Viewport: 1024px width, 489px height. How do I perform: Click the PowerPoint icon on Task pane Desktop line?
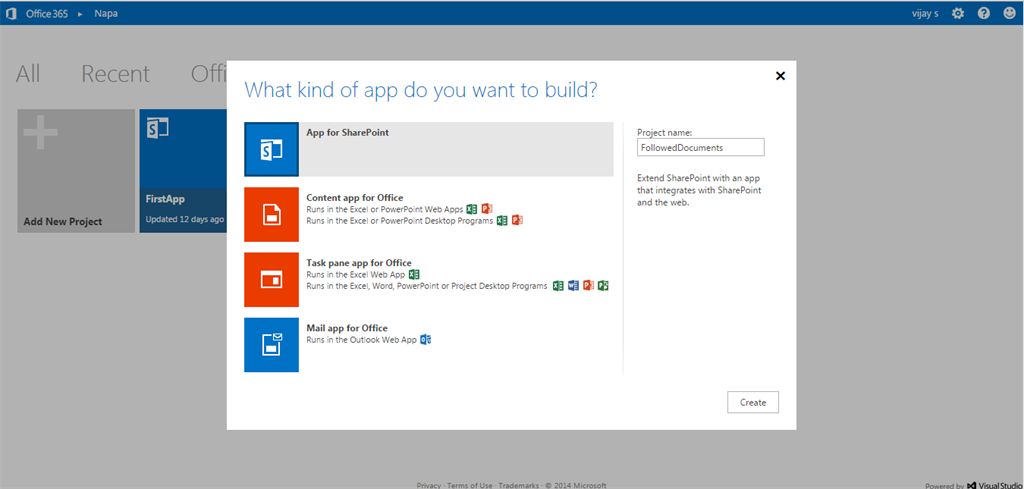click(588, 286)
